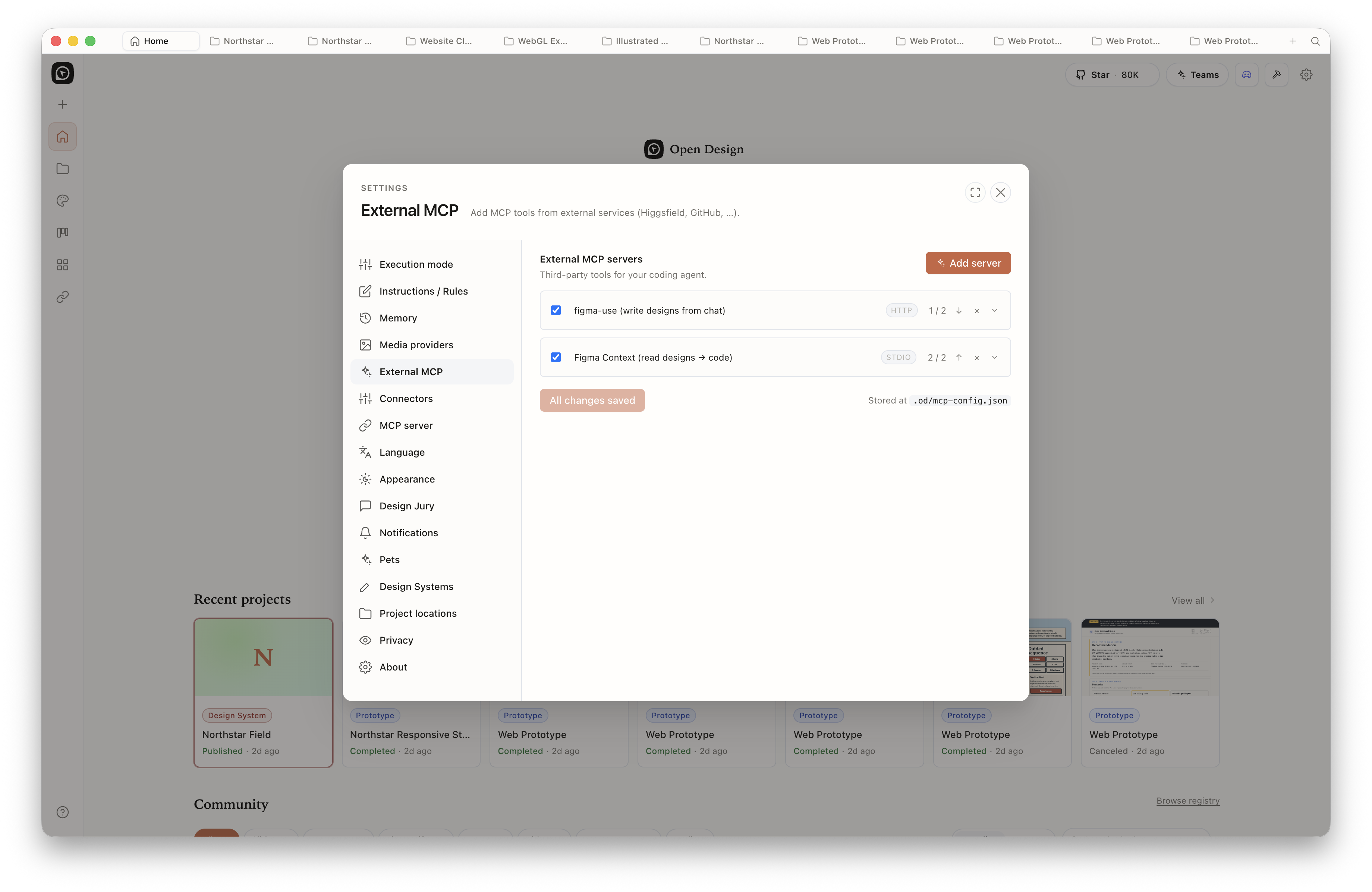This screenshot has height=892, width=1372.
Task: Open the Home icon in left sidebar
Action: click(x=62, y=136)
